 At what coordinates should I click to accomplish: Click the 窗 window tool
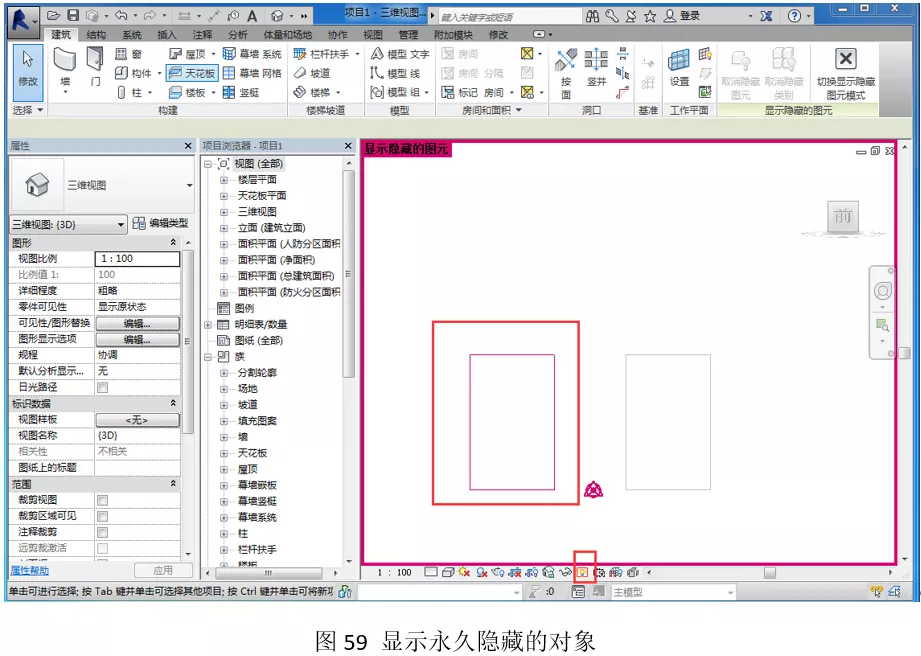(128, 54)
